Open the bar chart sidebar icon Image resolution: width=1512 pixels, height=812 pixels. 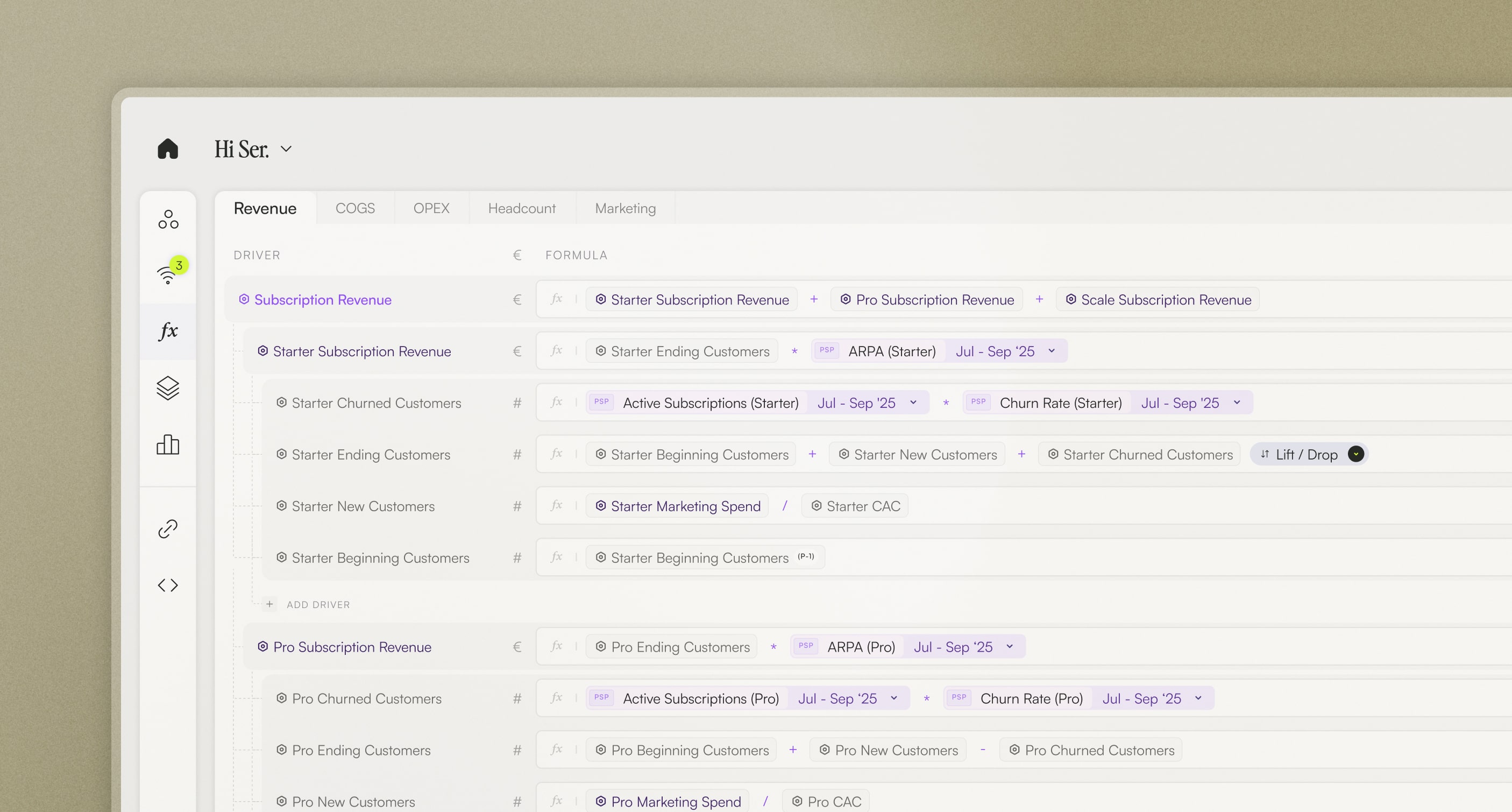click(x=168, y=445)
